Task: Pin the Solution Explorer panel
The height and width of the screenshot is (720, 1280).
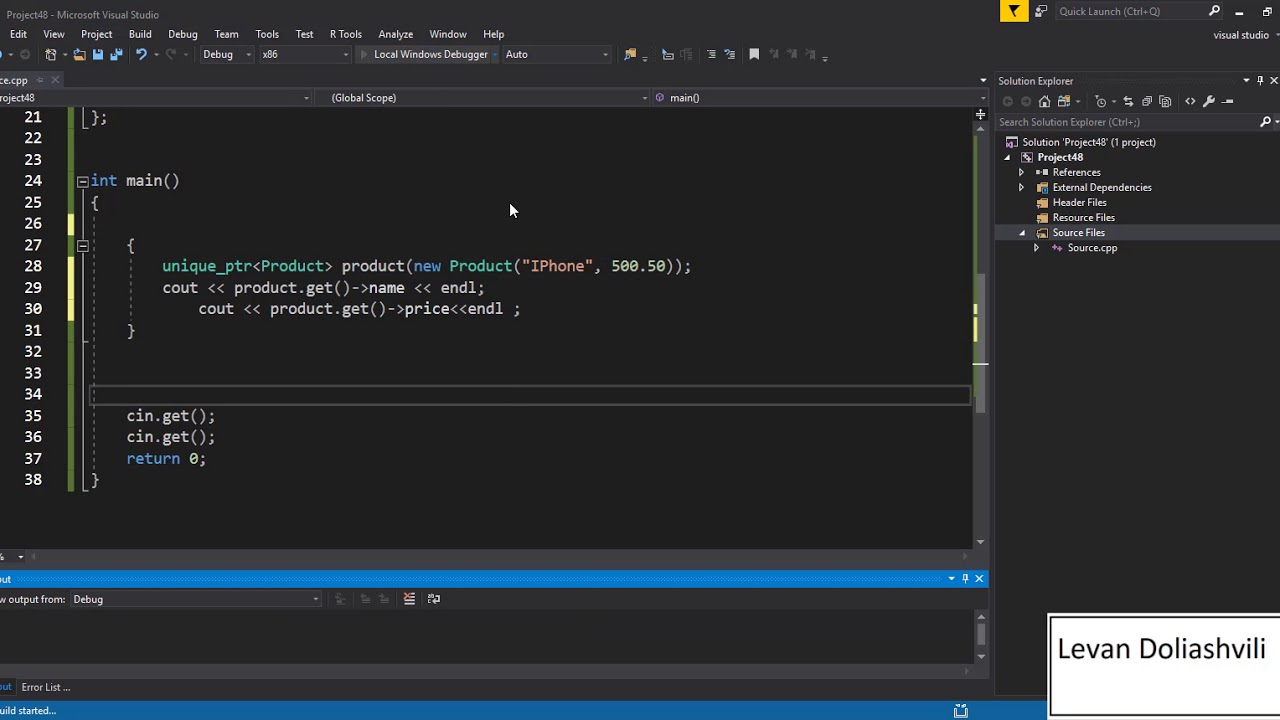Action: (x=1260, y=80)
